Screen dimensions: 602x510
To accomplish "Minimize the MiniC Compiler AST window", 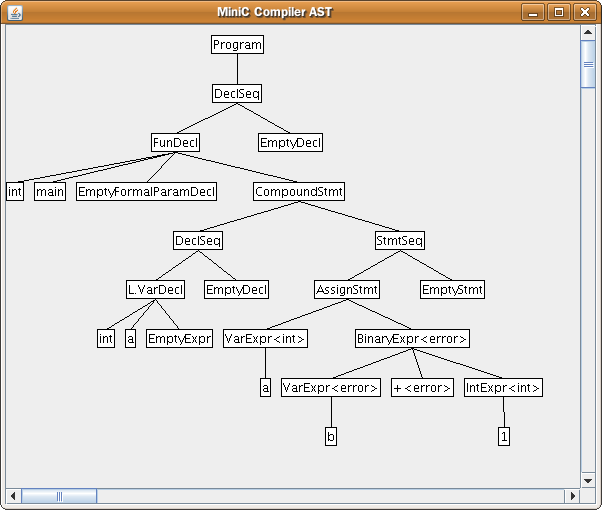I will click(x=535, y=12).
